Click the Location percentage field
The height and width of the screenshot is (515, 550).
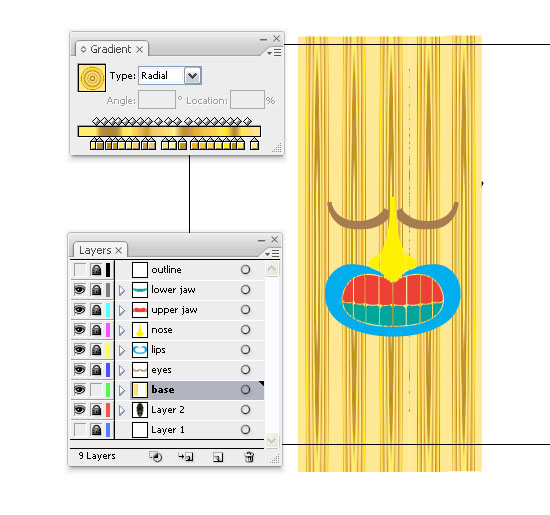click(247, 100)
